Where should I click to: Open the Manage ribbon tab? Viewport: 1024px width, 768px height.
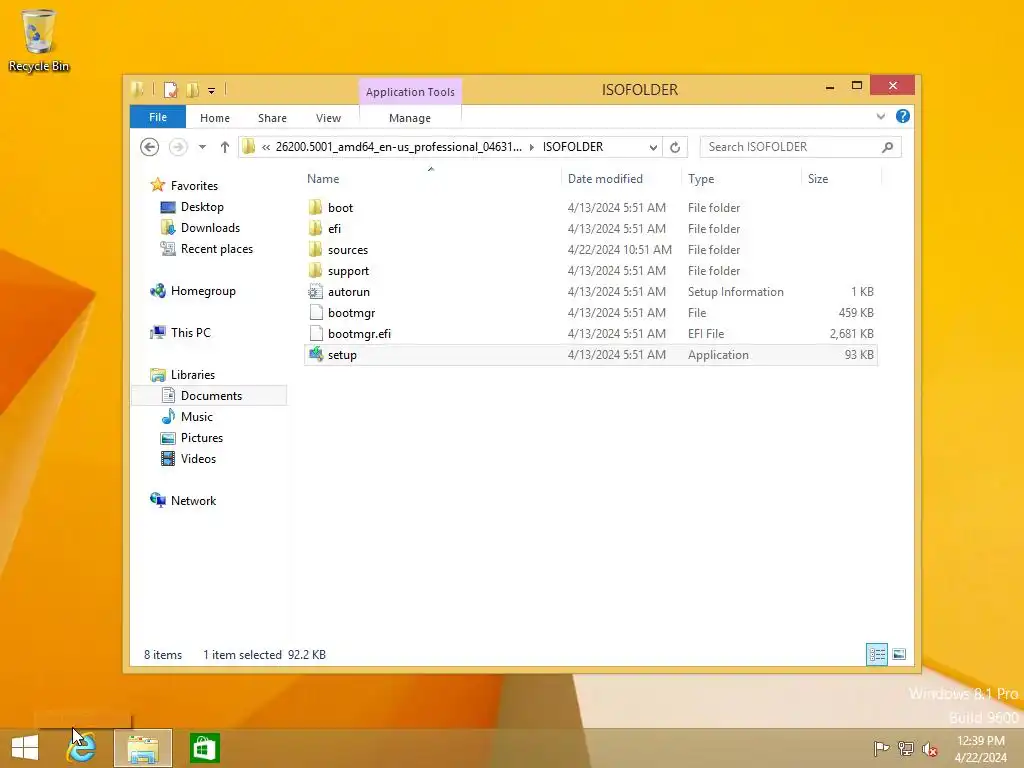[x=409, y=118]
